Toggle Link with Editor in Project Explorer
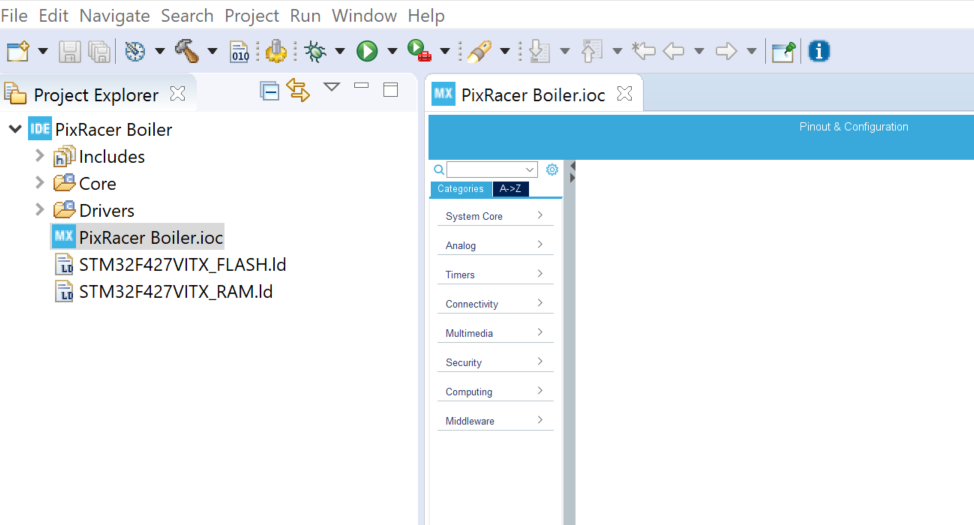 298,91
